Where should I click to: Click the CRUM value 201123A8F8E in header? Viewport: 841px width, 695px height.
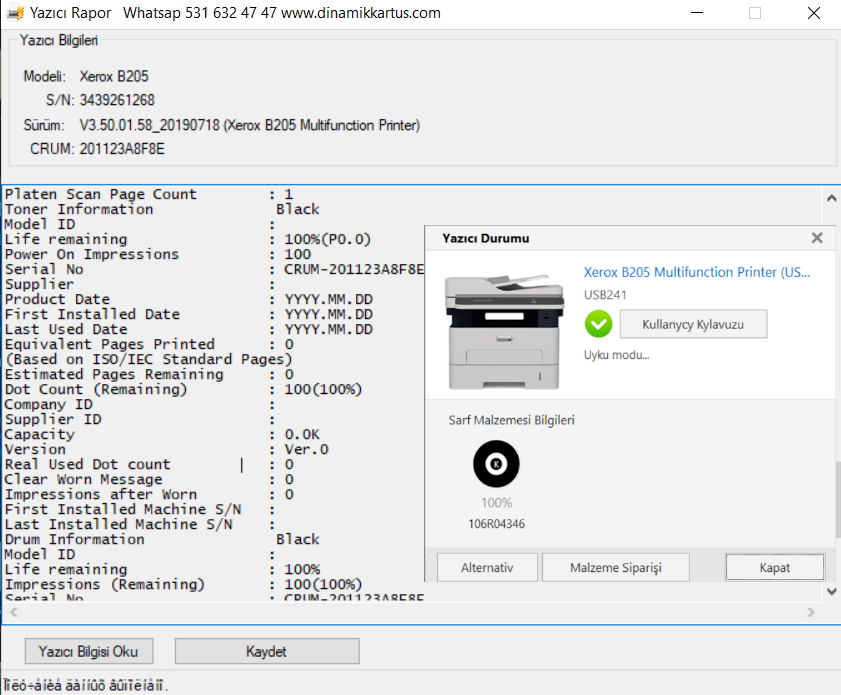122,149
